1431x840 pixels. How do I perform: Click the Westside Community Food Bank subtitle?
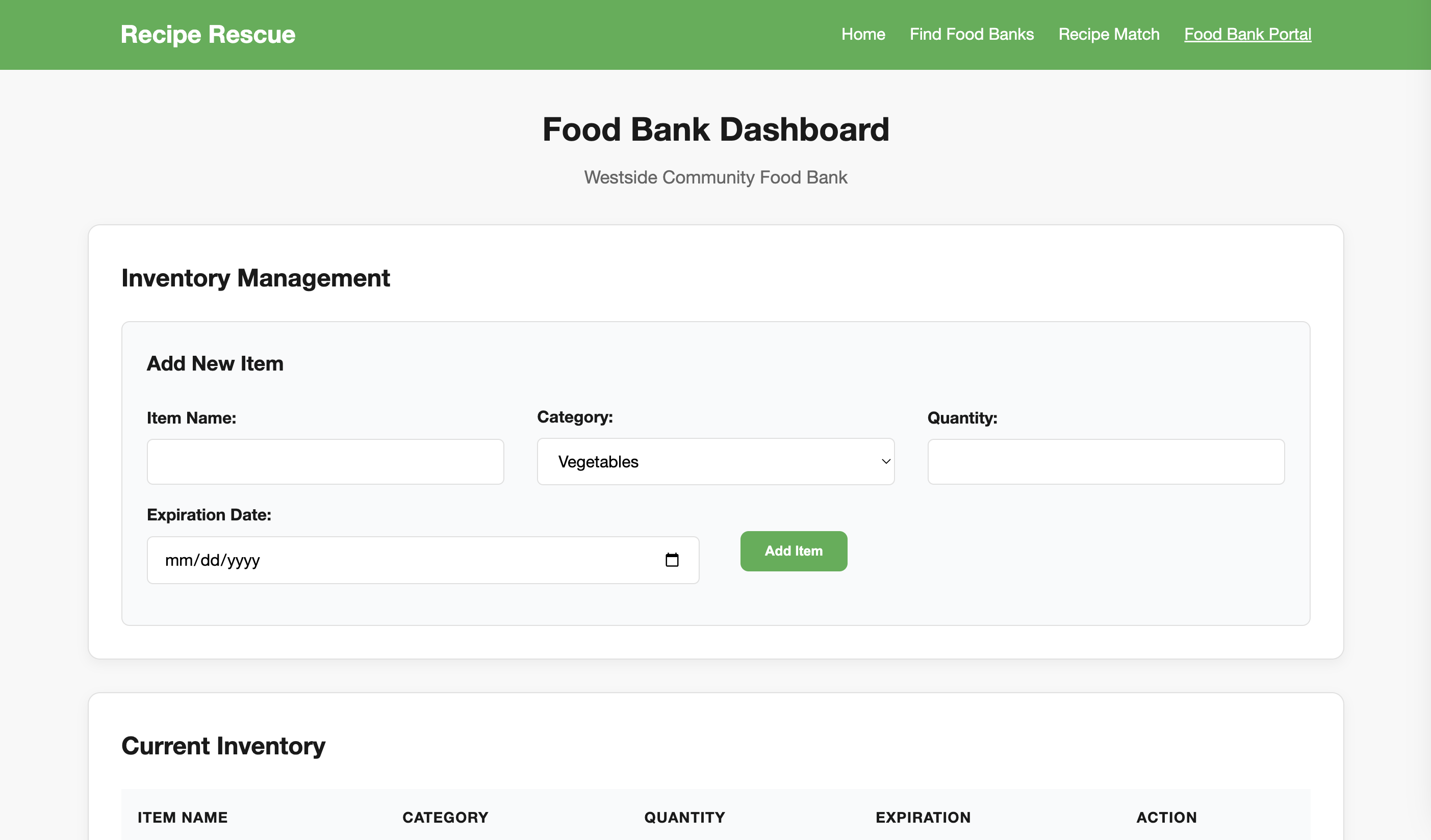tap(715, 178)
